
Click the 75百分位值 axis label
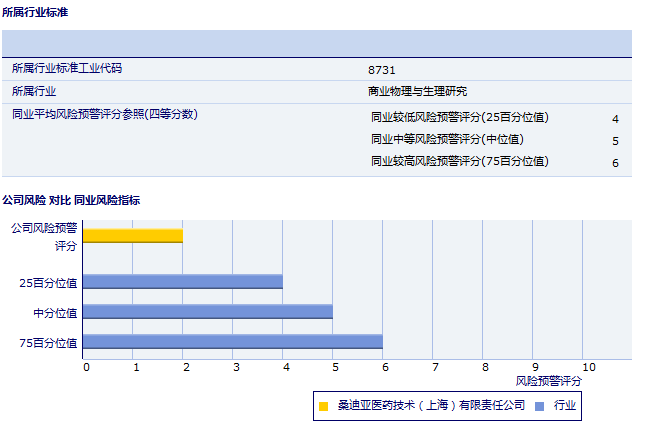pyautogui.click(x=48, y=343)
